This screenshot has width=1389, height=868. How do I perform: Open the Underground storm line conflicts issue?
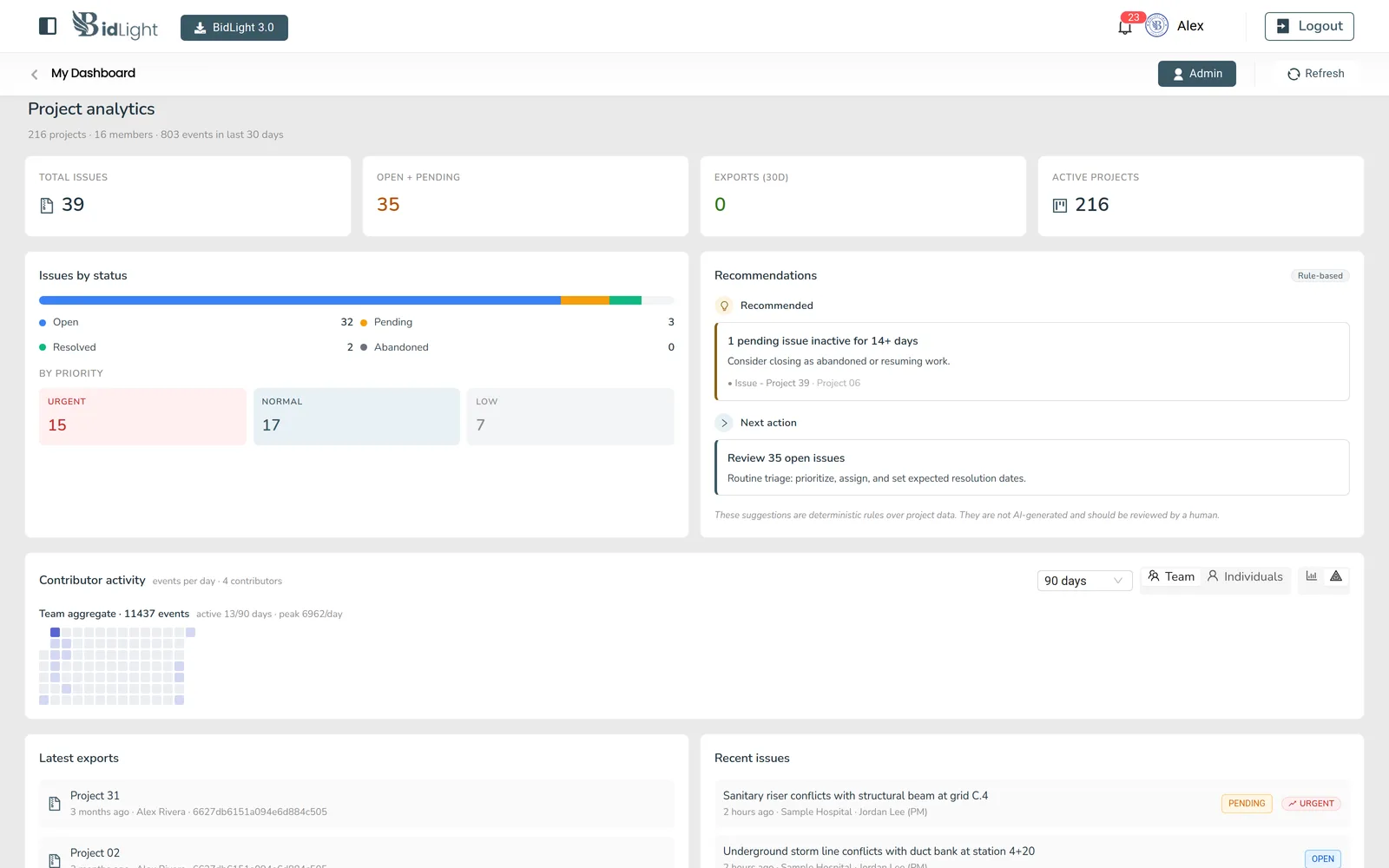click(x=1031, y=852)
